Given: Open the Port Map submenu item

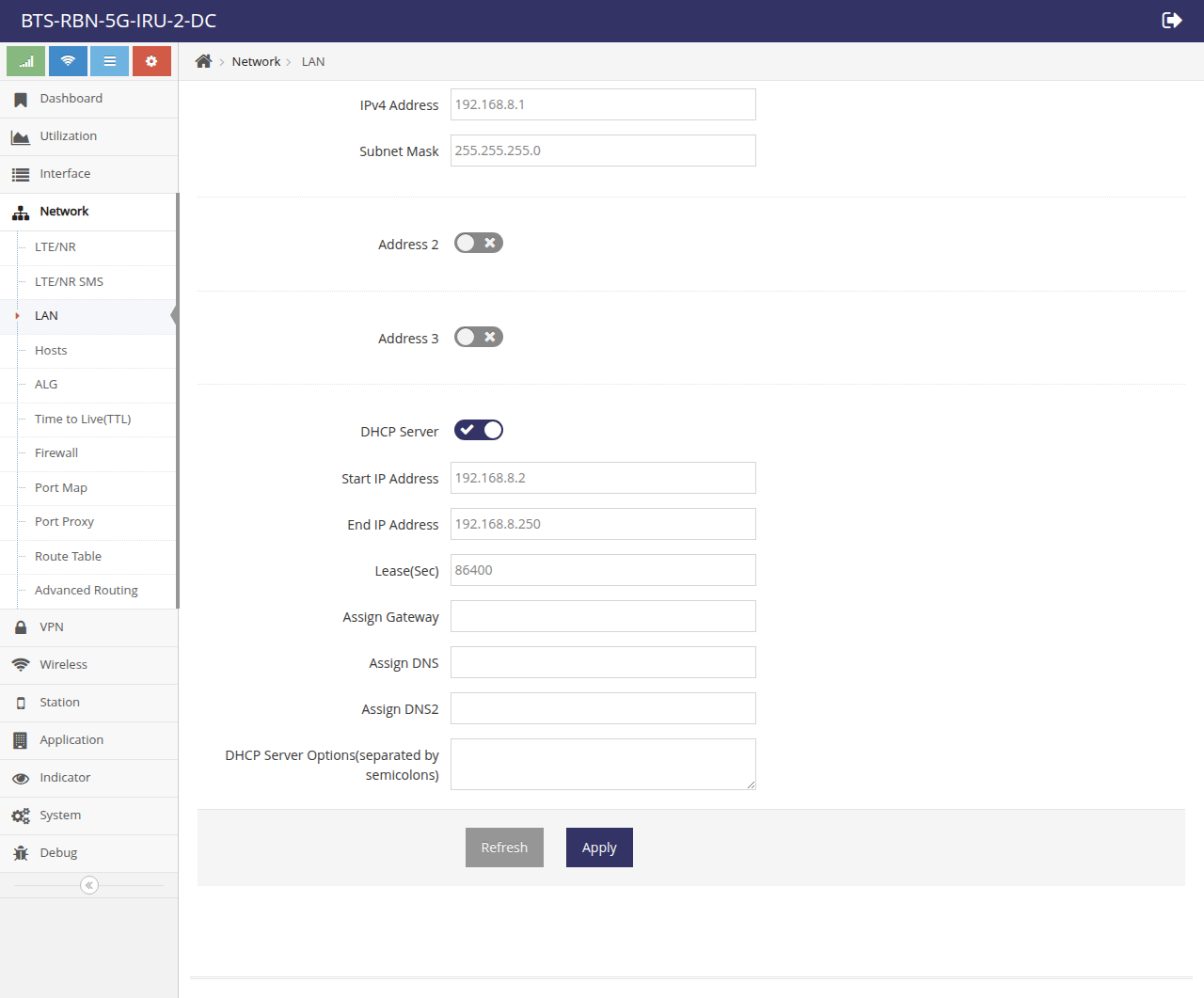Looking at the screenshot, I should tap(88, 488).
